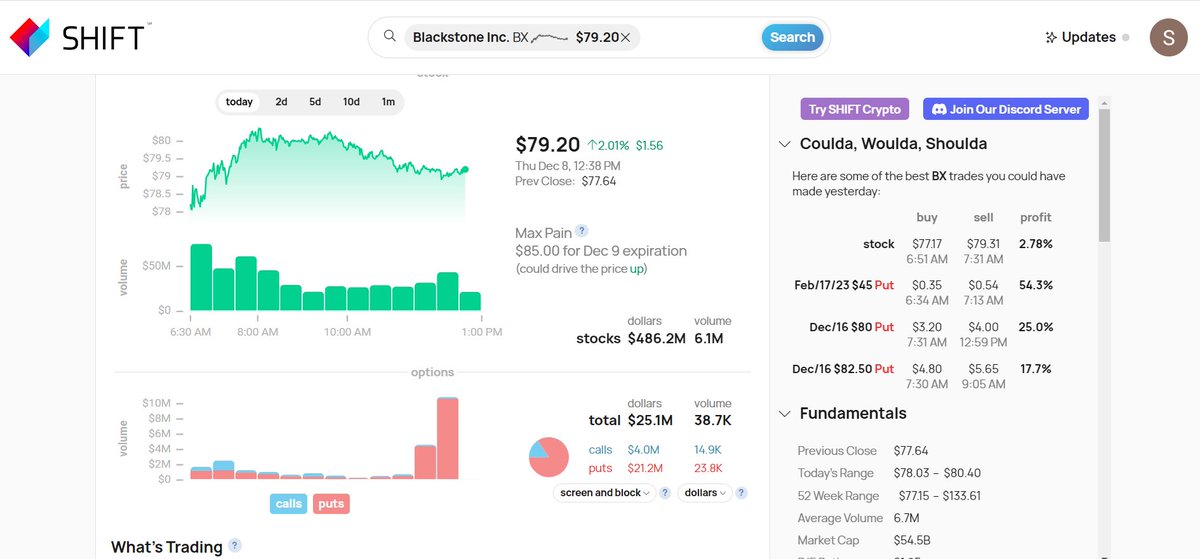Click the search magnifier icon
This screenshot has height=559, width=1200.
pos(390,37)
